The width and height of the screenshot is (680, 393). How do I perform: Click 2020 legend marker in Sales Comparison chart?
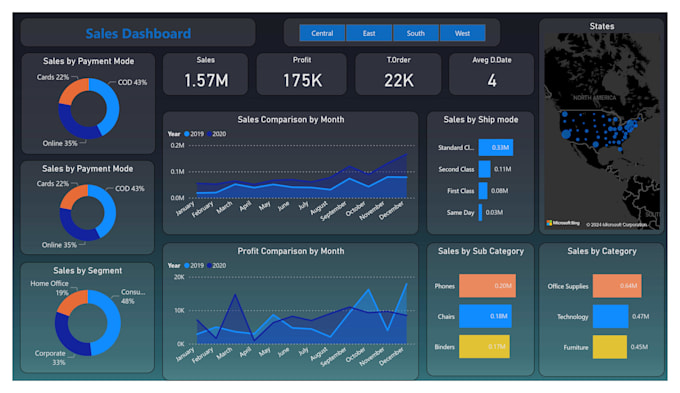click(x=209, y=134)
